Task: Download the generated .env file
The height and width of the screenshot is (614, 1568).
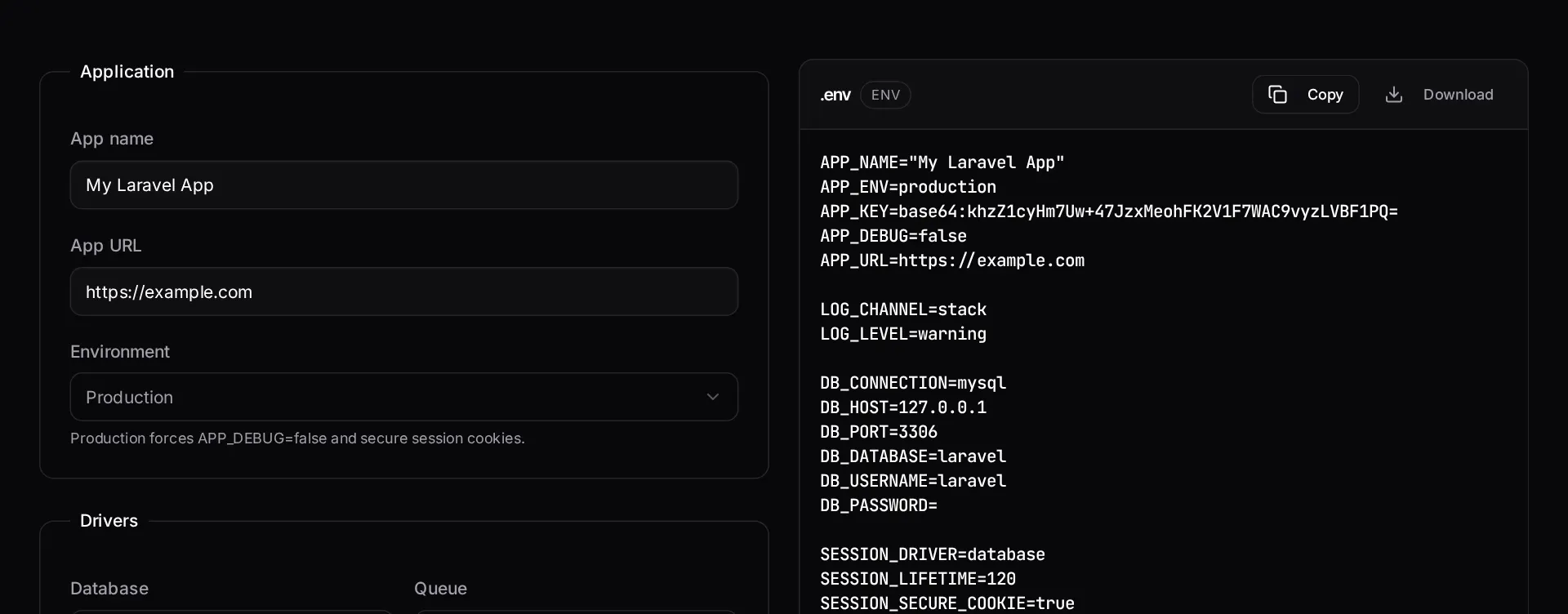Action: (1439, 95)
